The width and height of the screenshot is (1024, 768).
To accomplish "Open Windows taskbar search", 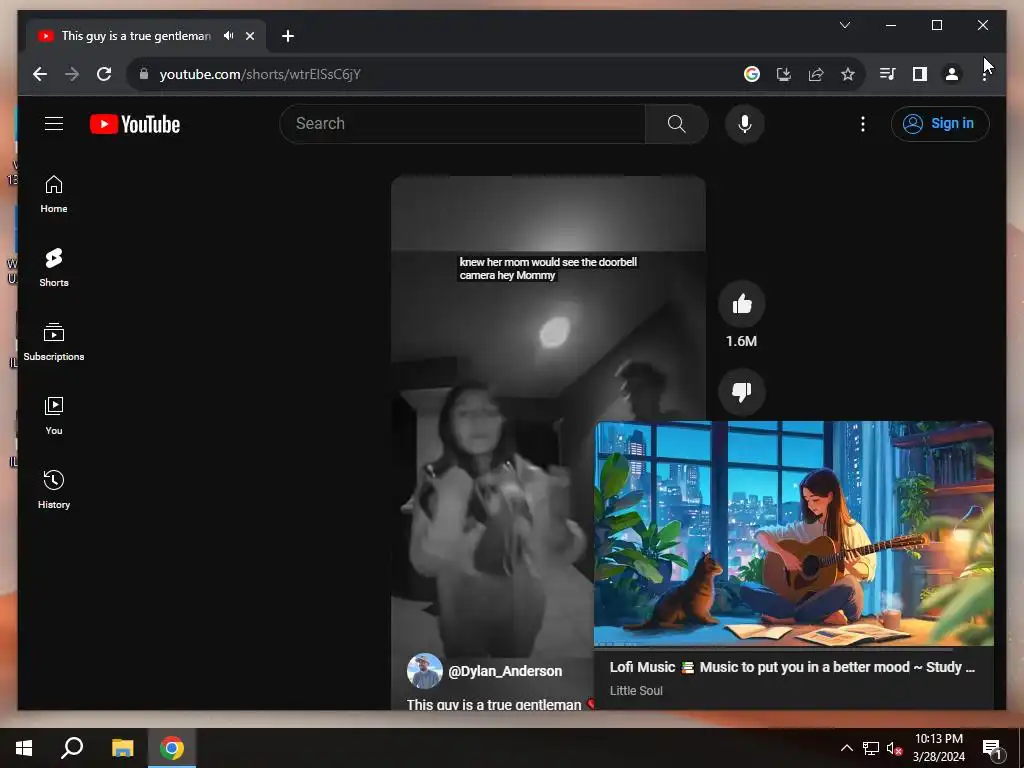I will click(x=72, y=748).
